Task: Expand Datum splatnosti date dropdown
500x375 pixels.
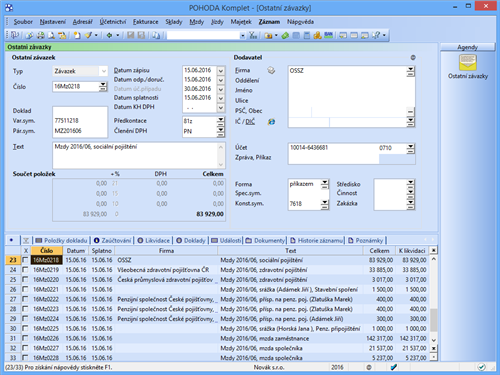Action: point(221,98)
